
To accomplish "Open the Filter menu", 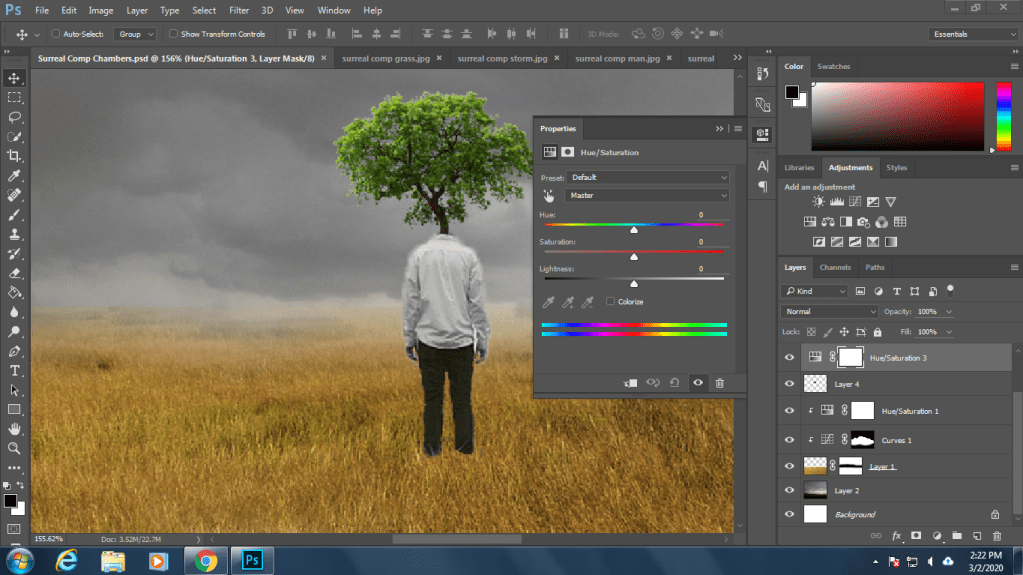I will [239, 10].
